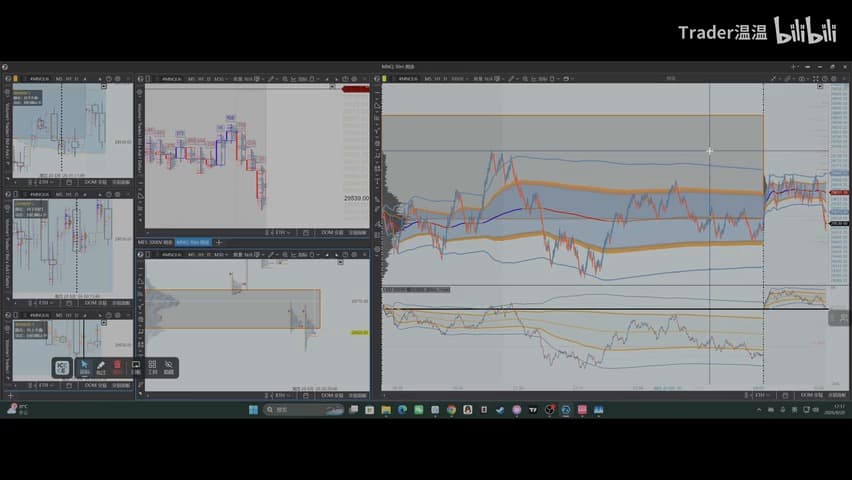Open drawing pencil tool in candlestick panel header
This screenshot has height=480, width=852.
271,79
